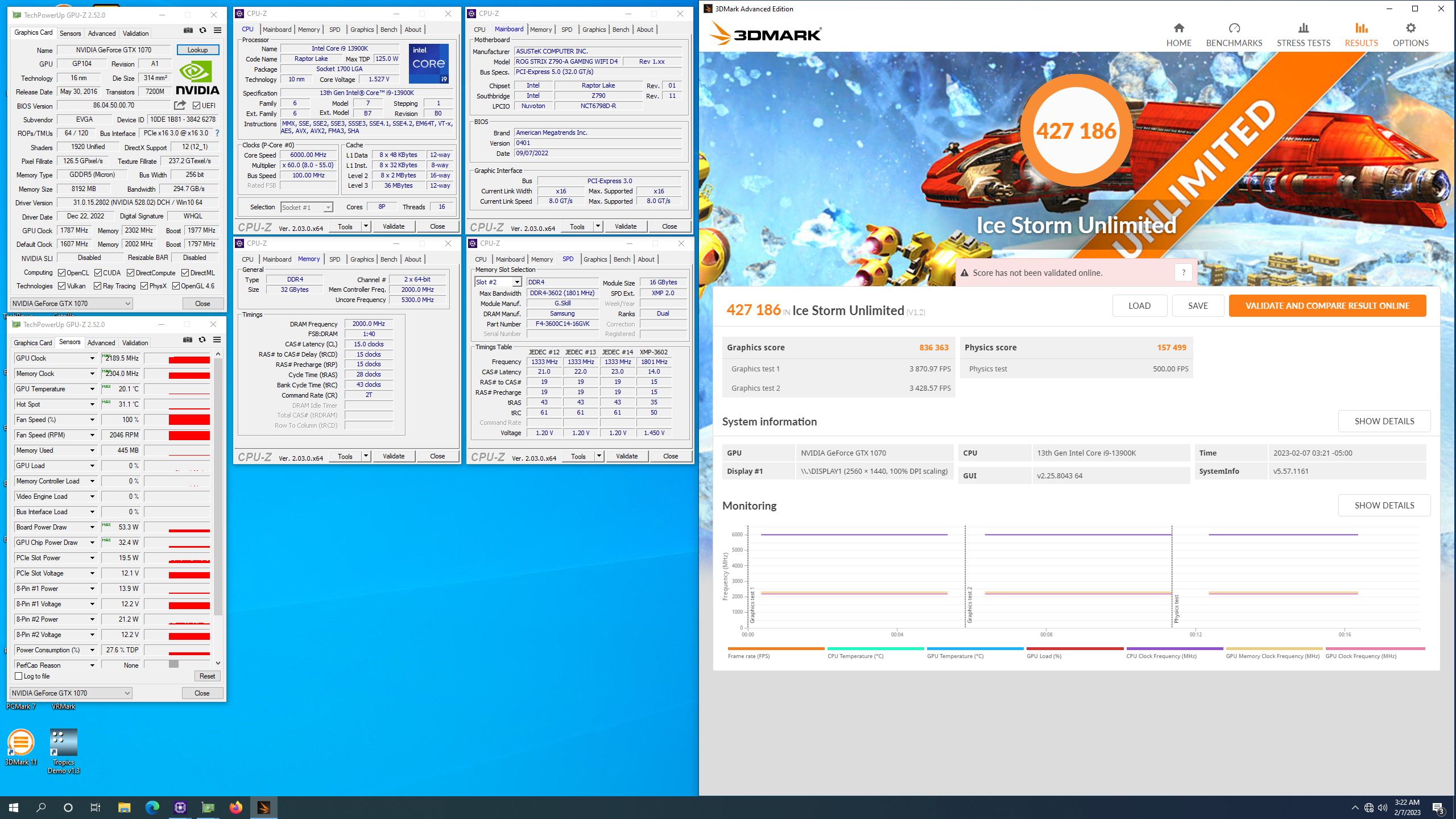Click the BIOS export share icon in GPU-Z
This screenshot has width=1456, height=819.
click(x=180, y=105)
